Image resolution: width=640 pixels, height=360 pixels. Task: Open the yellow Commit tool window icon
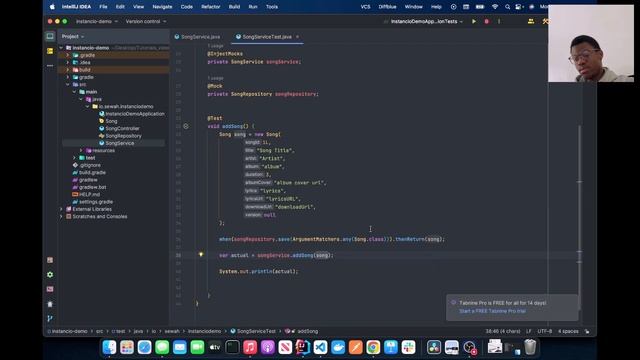click(50, 51)
